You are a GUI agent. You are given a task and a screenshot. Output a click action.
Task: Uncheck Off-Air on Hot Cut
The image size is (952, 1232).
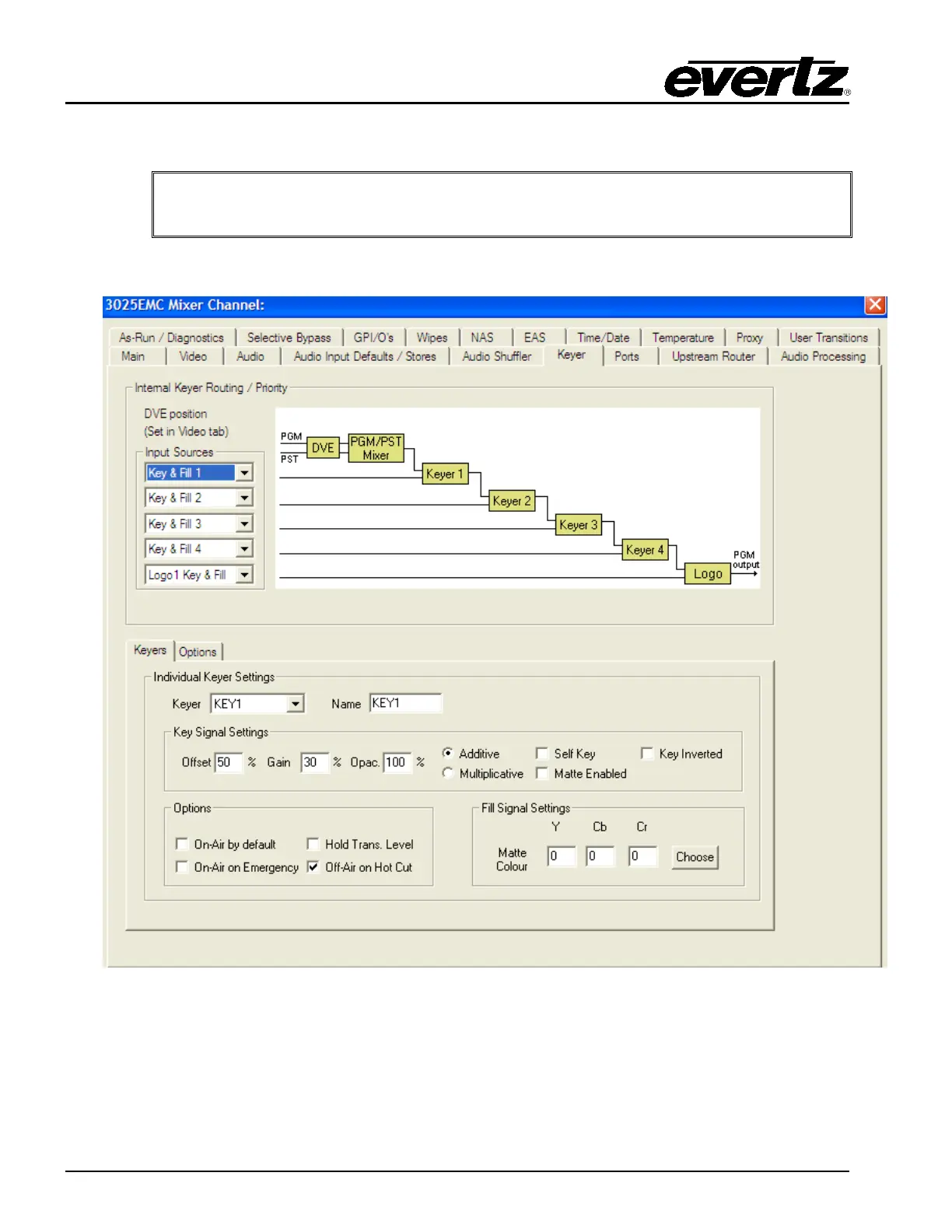coord(313,866)
